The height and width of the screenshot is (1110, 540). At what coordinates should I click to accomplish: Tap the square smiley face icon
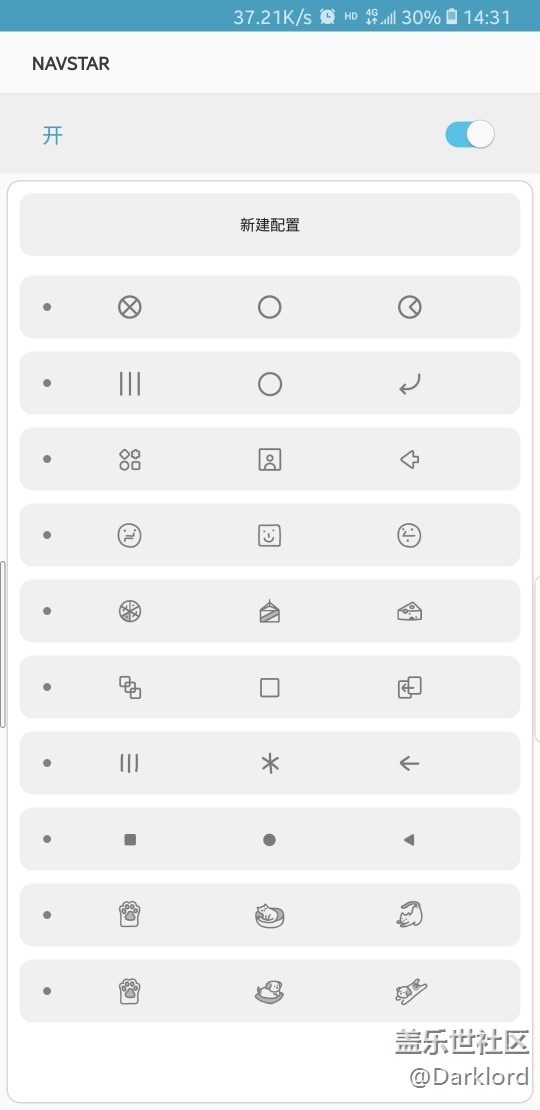coord(270,535)
